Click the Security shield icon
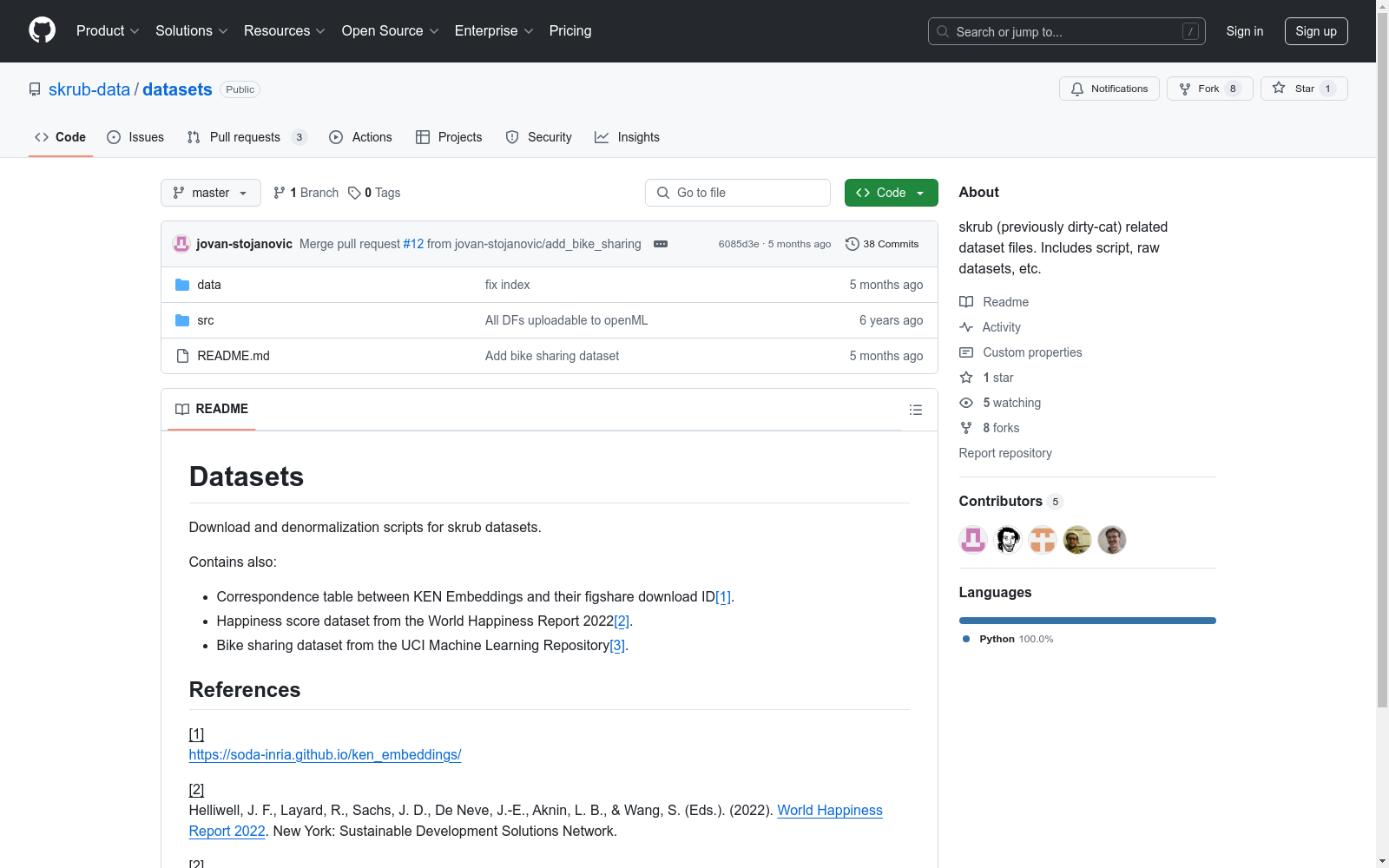The width and height of the screenshot is (1389, 868). (x=512, y=137)
